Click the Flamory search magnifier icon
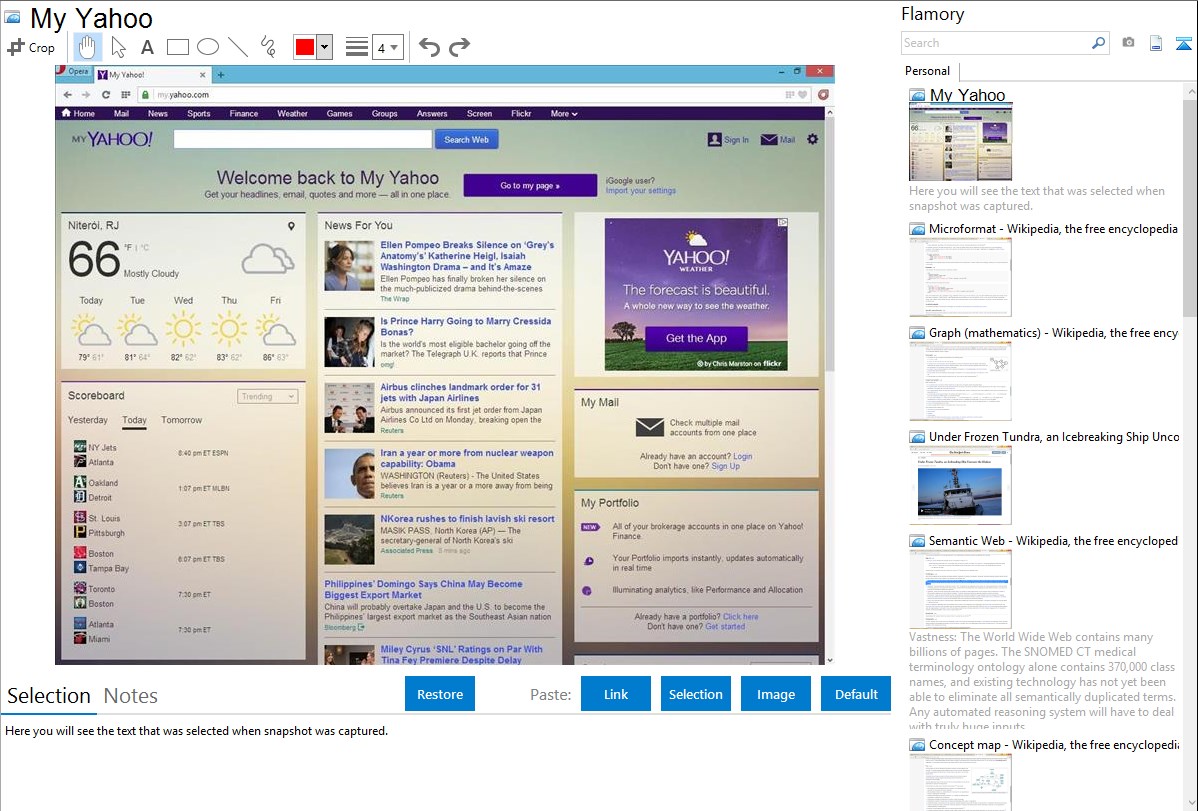Image resolution: width=1198 pixels, height=811 pixels. tap(1098, 43)
